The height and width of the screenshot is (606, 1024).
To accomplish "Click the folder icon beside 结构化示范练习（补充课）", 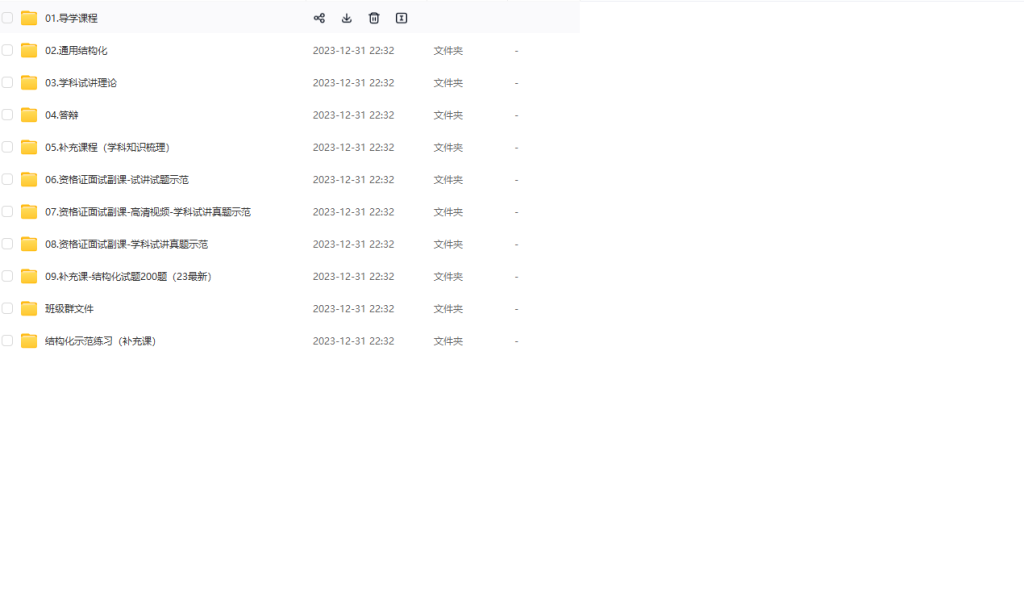I will click(x=29, y=341).
